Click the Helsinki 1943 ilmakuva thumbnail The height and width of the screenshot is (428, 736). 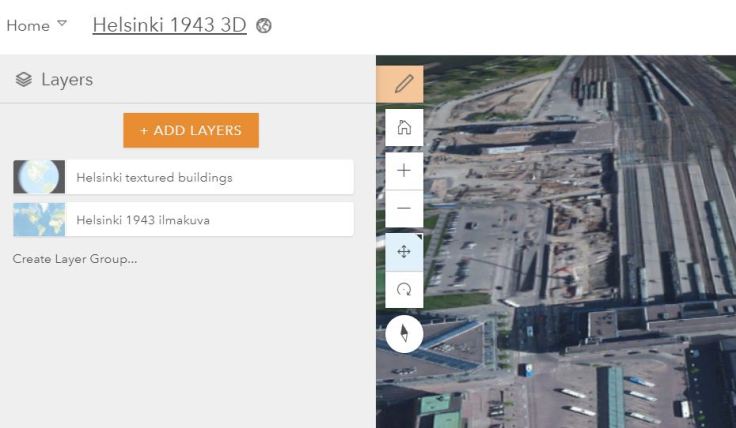pyautogui.click(x=39, y=220)
